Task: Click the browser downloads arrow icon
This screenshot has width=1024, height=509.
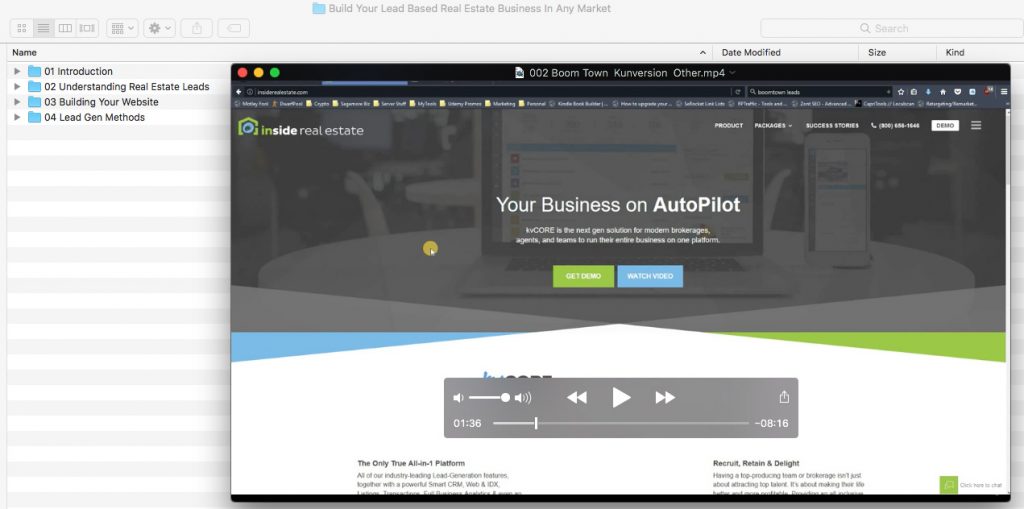Action: 929,92
